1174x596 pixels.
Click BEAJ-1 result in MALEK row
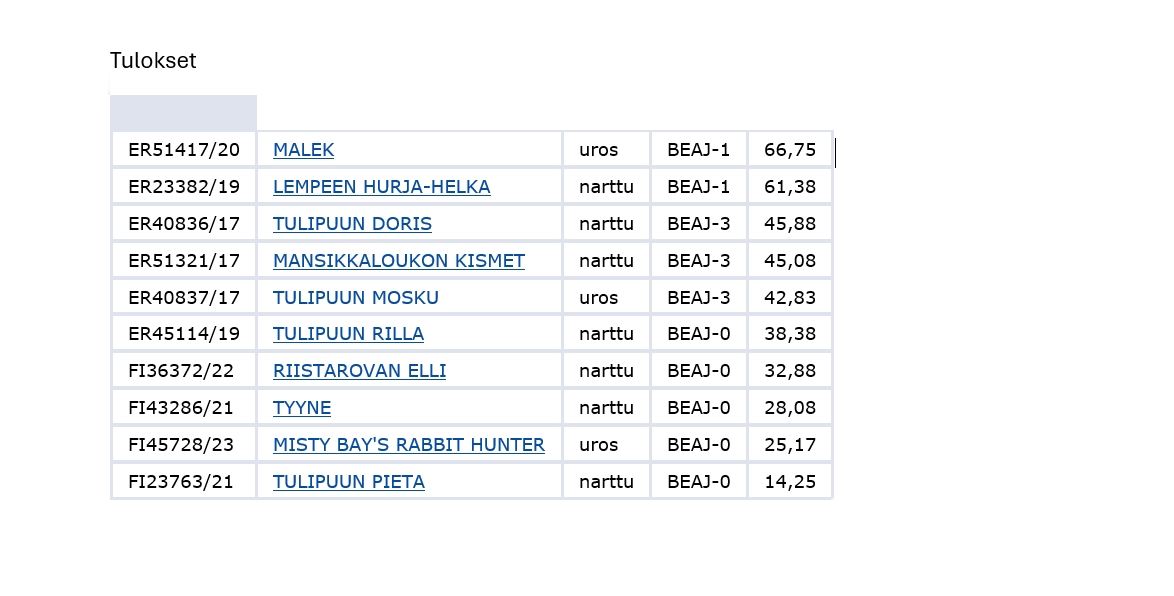click(699, 150)
